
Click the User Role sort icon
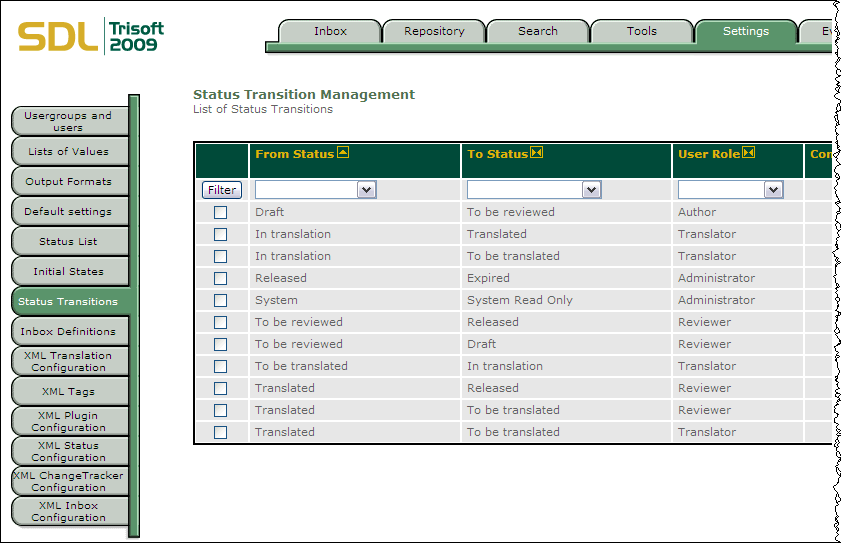pos(748,153)
